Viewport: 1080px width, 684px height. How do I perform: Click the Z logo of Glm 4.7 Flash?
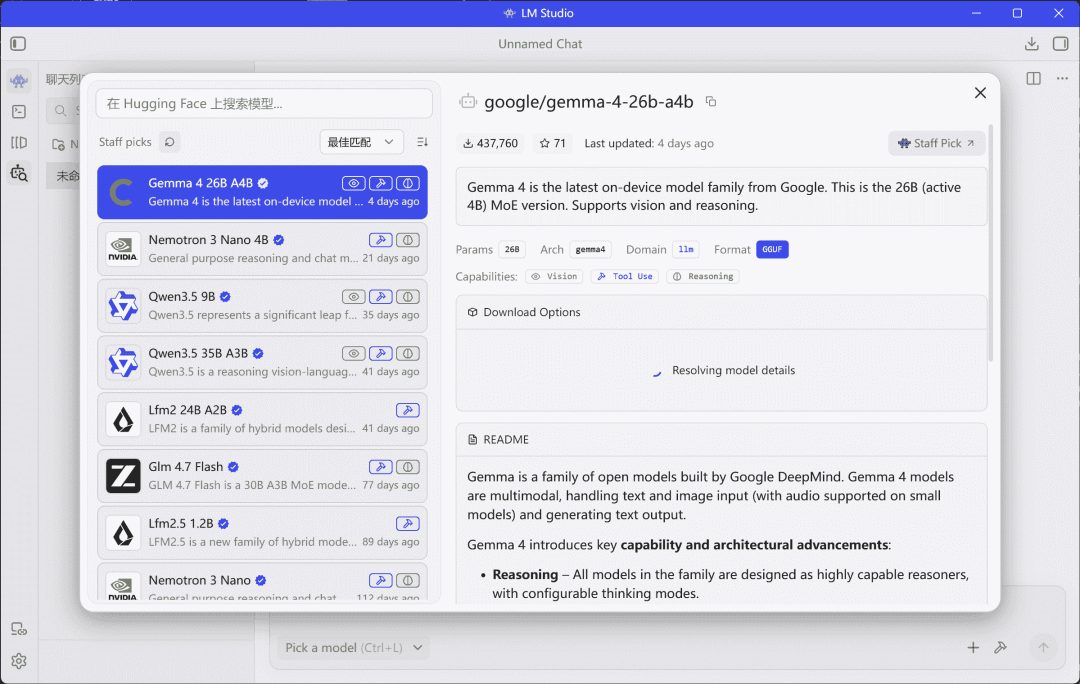[x=123, y=476]
